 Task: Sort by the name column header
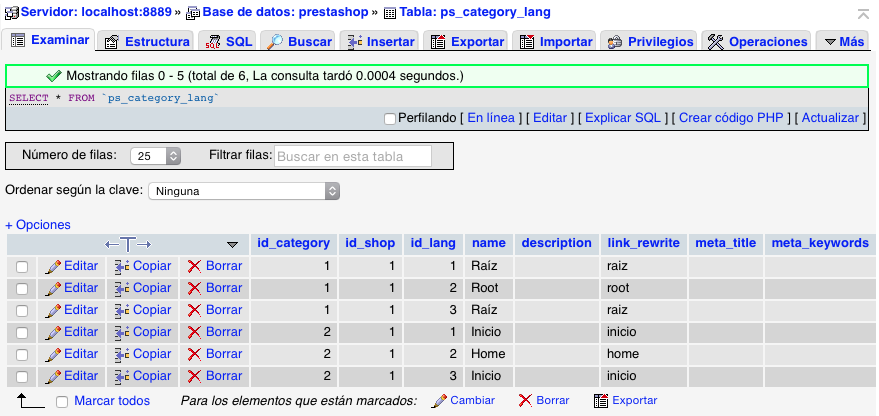(x=489, y=243)
